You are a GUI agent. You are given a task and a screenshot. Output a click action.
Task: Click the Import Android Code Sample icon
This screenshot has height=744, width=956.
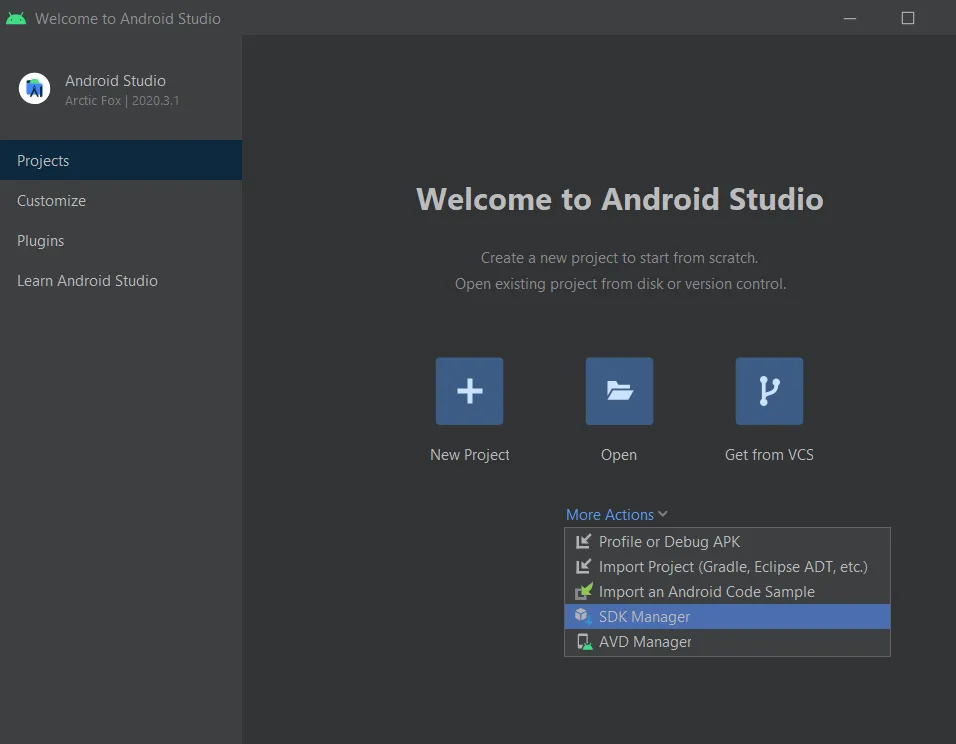click(584, 592)
